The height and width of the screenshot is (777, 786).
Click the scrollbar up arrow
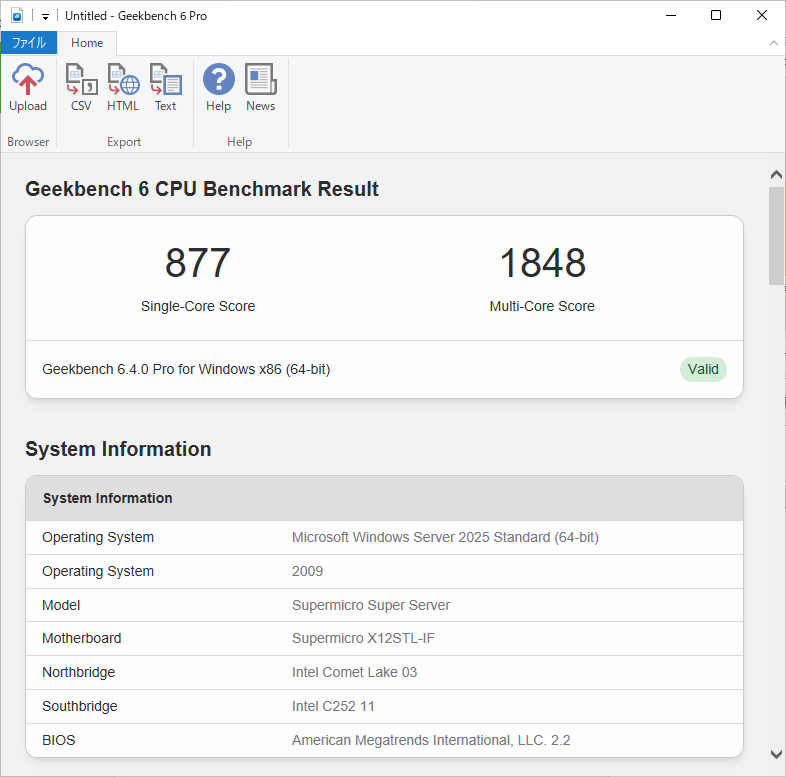point(776,175)
